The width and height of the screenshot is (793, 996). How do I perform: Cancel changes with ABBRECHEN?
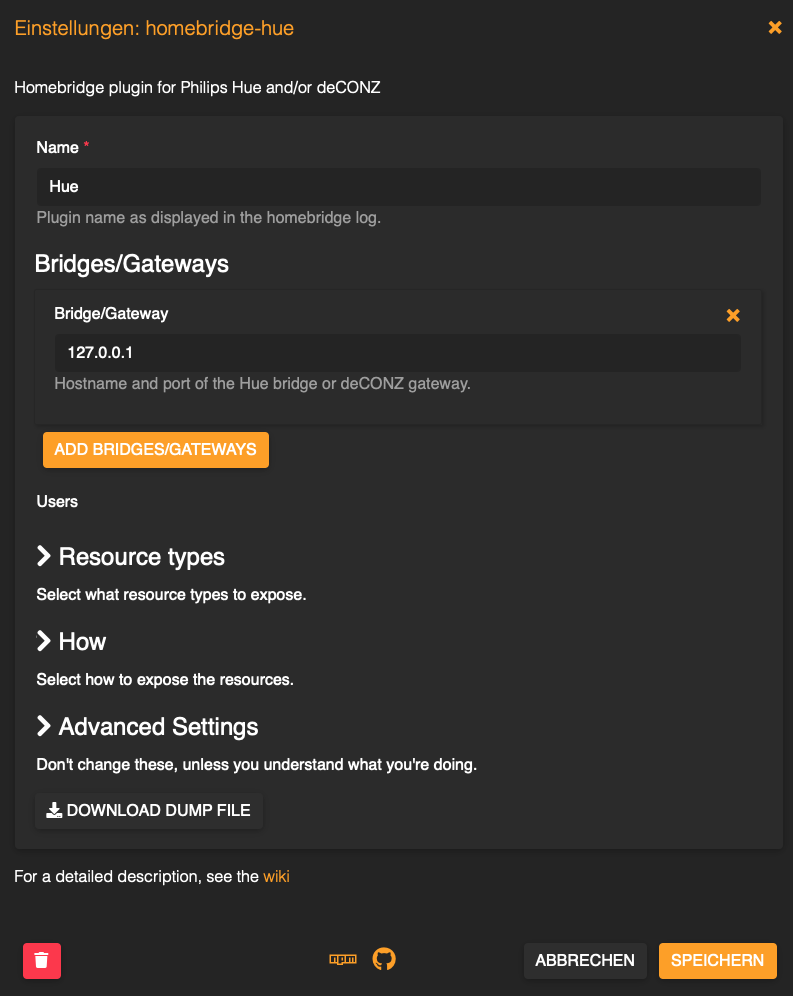[x=585, y=960]
